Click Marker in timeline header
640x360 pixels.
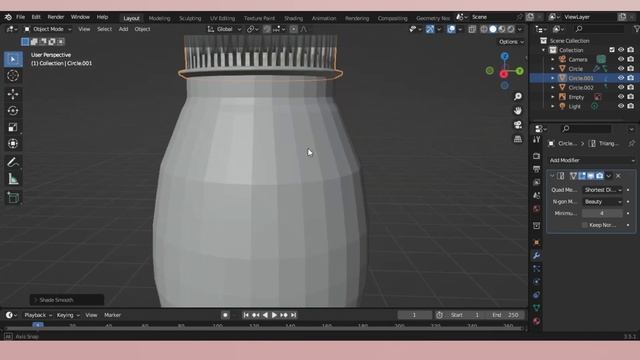112,315
